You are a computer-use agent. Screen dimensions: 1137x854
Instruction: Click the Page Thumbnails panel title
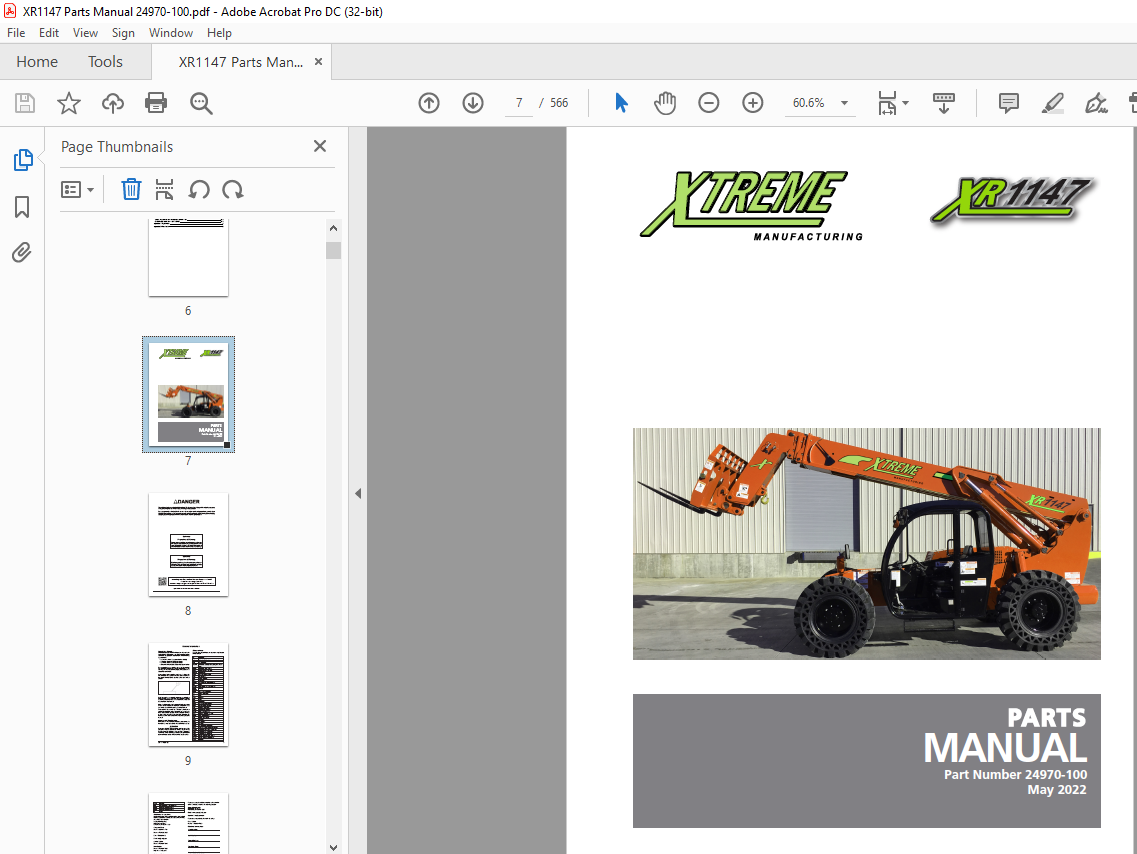[117, 146]
